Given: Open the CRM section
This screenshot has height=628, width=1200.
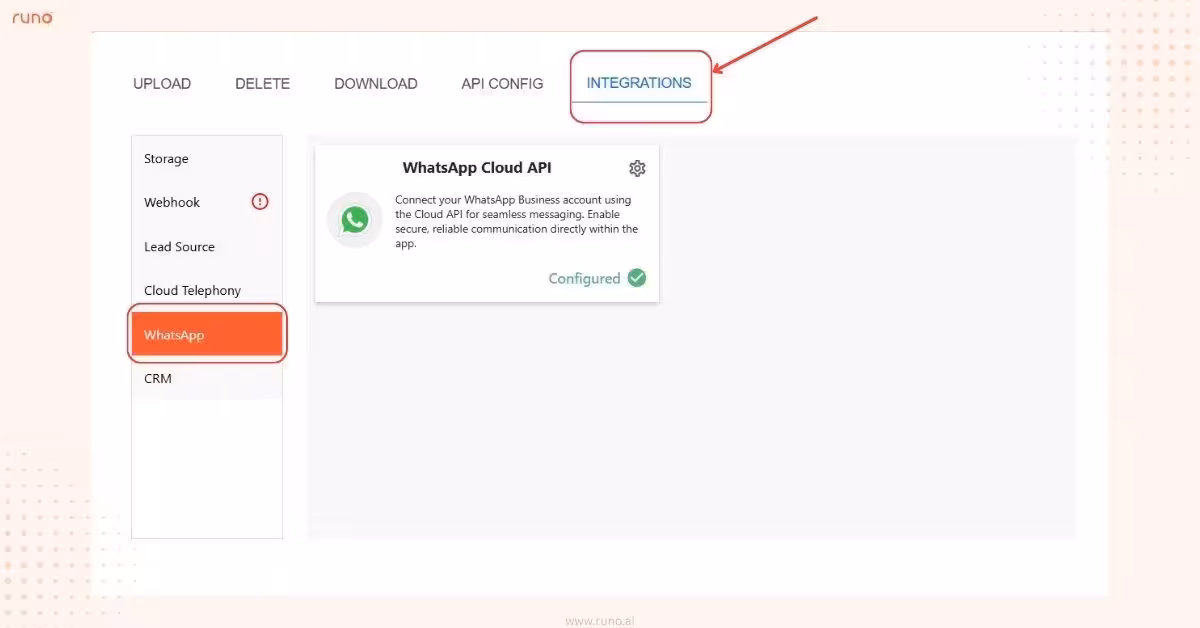Looking at the screenshot, I should click(x=156, y=378).
